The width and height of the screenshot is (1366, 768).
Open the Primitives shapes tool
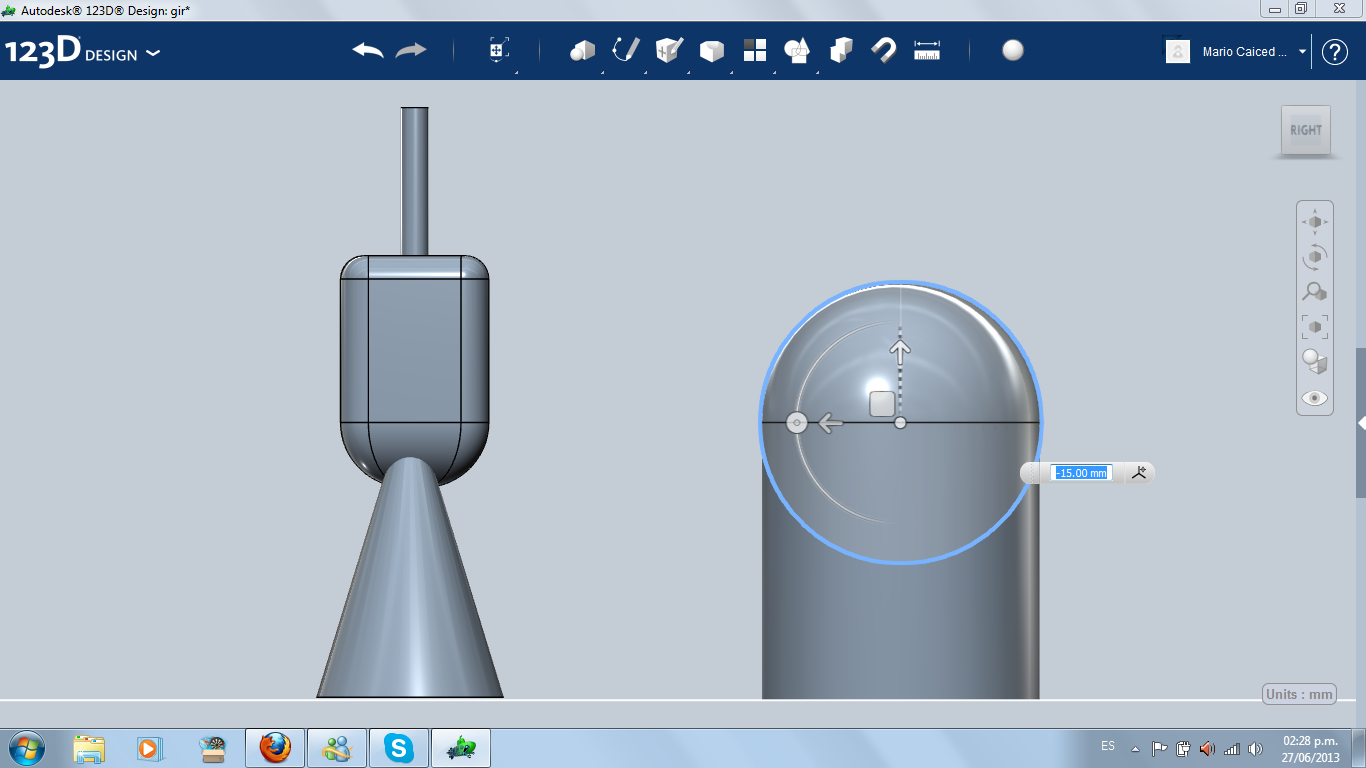pos(582,51)
